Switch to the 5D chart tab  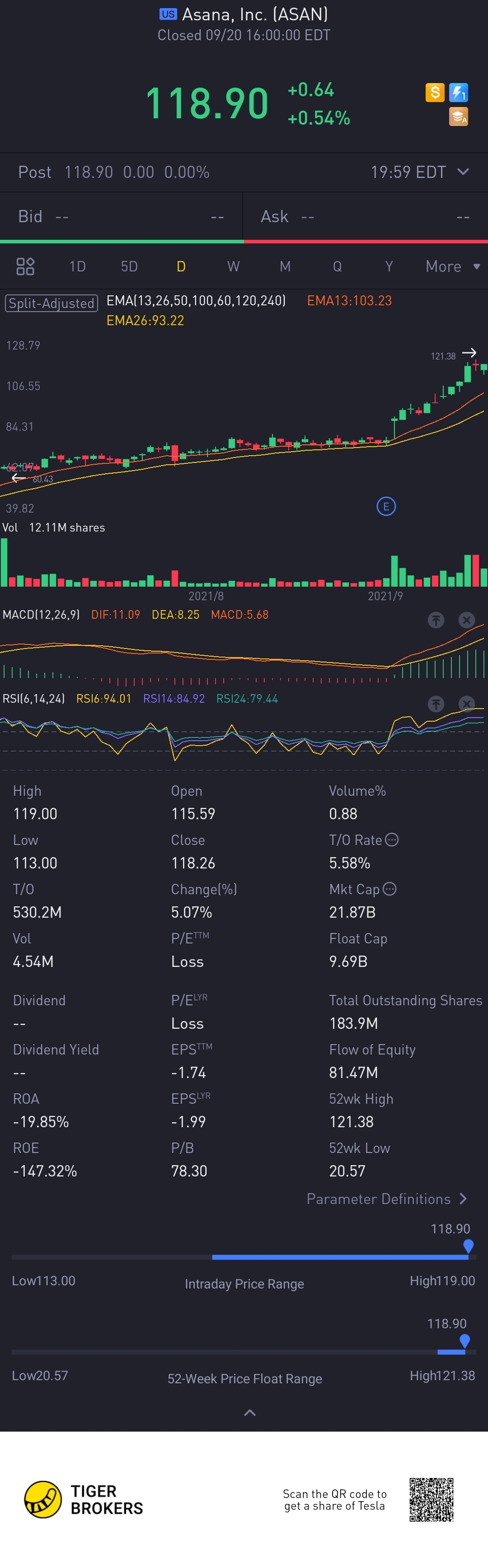[129, 266]
